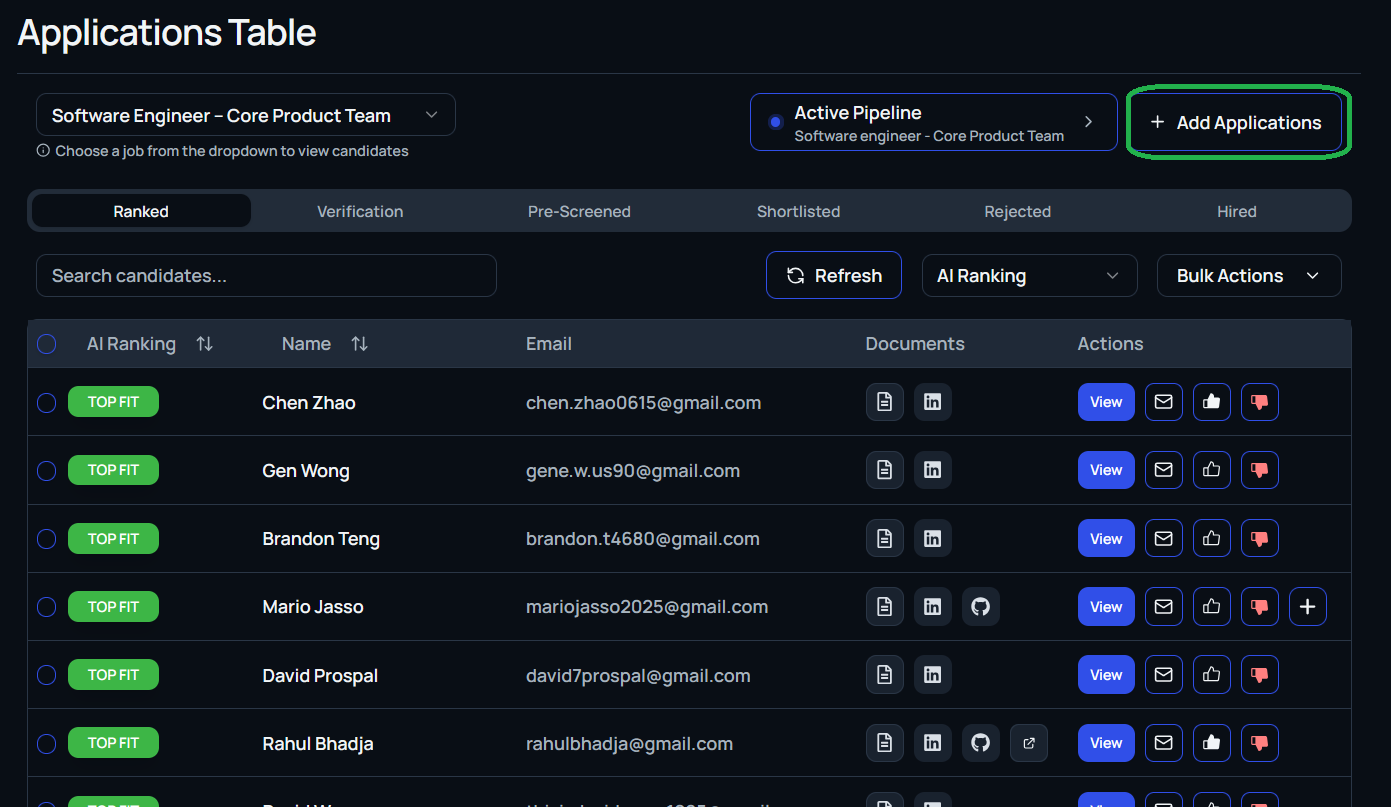Sort by AI Ranking column arrows
The width and height of the screenshot is (1391, 807).
click(x=204, y=344)
